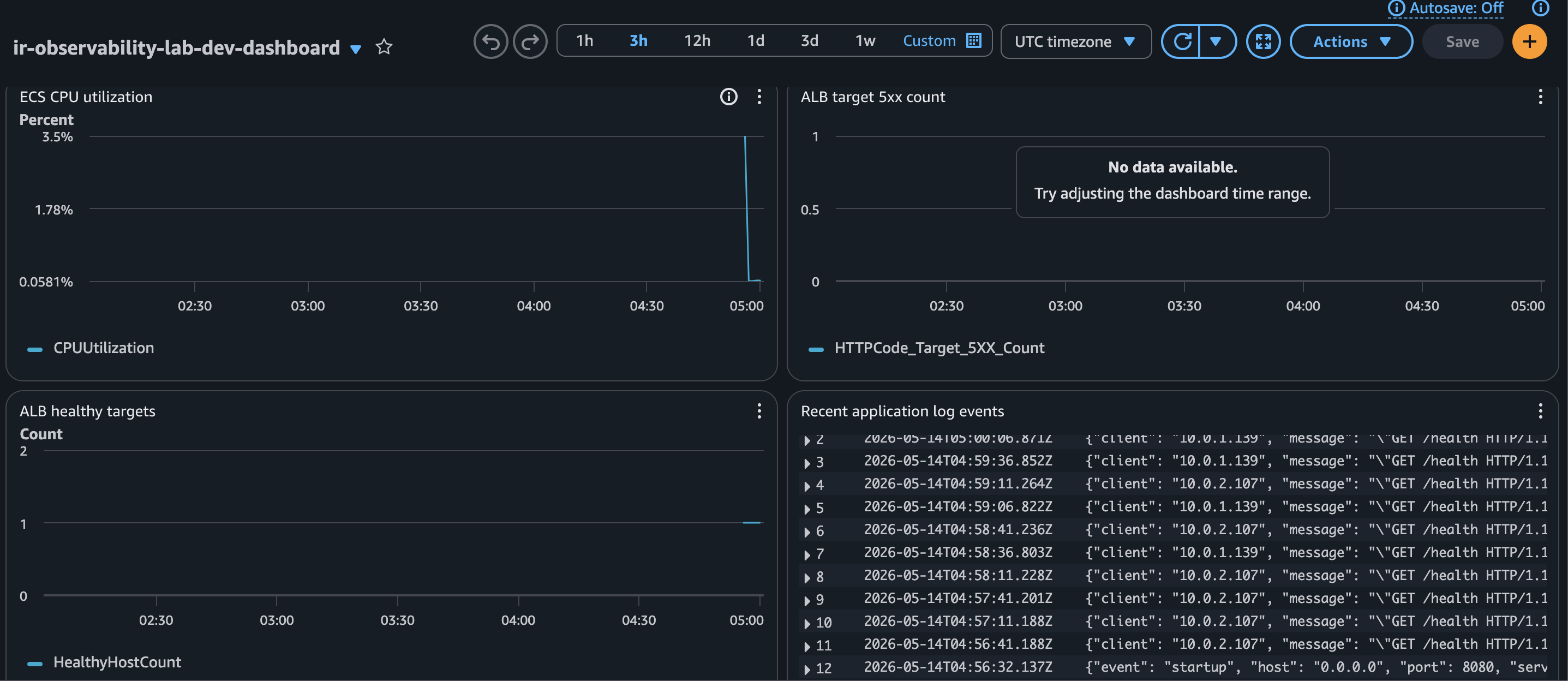
Task: Expand log event row 6
Action: [x=807, y=532]
